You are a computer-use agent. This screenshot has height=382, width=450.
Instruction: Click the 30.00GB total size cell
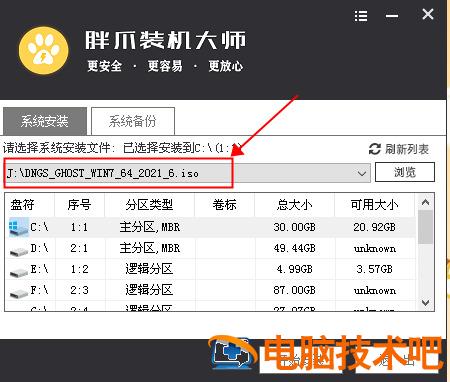coord(294,227)
